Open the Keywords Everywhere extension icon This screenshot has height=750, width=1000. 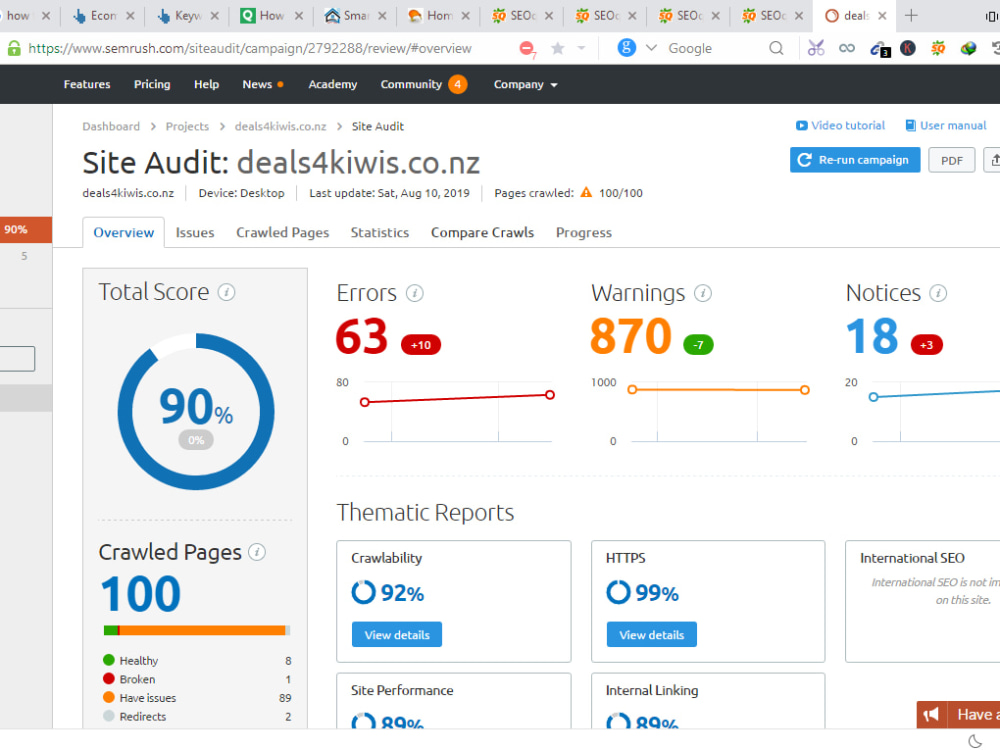pos(907,47)
